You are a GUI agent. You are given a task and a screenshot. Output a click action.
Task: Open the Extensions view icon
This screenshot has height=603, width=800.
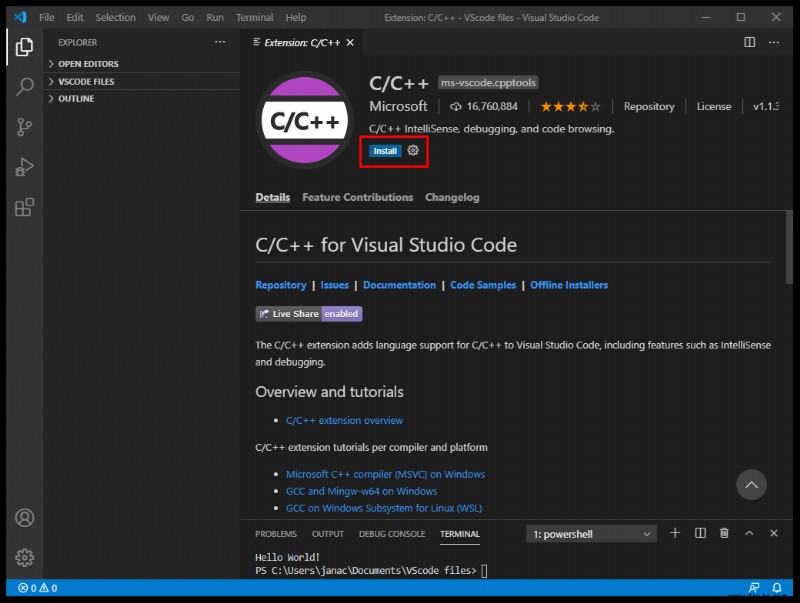tap(24, 207)
